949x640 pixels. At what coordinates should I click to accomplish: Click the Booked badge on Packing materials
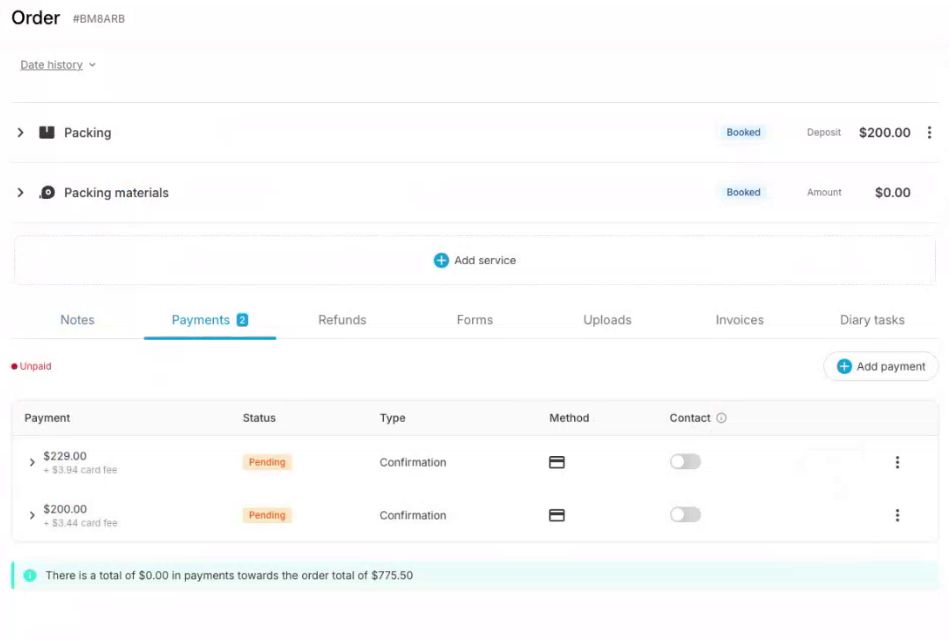[x=743, y=192]
